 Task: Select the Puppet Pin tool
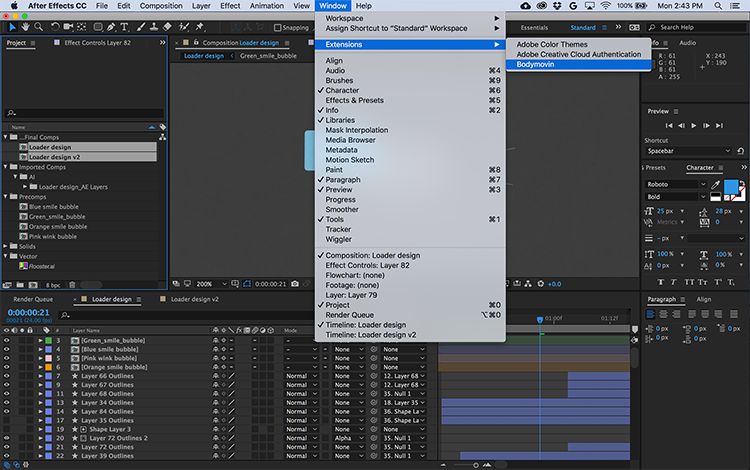tap(200, 27)
